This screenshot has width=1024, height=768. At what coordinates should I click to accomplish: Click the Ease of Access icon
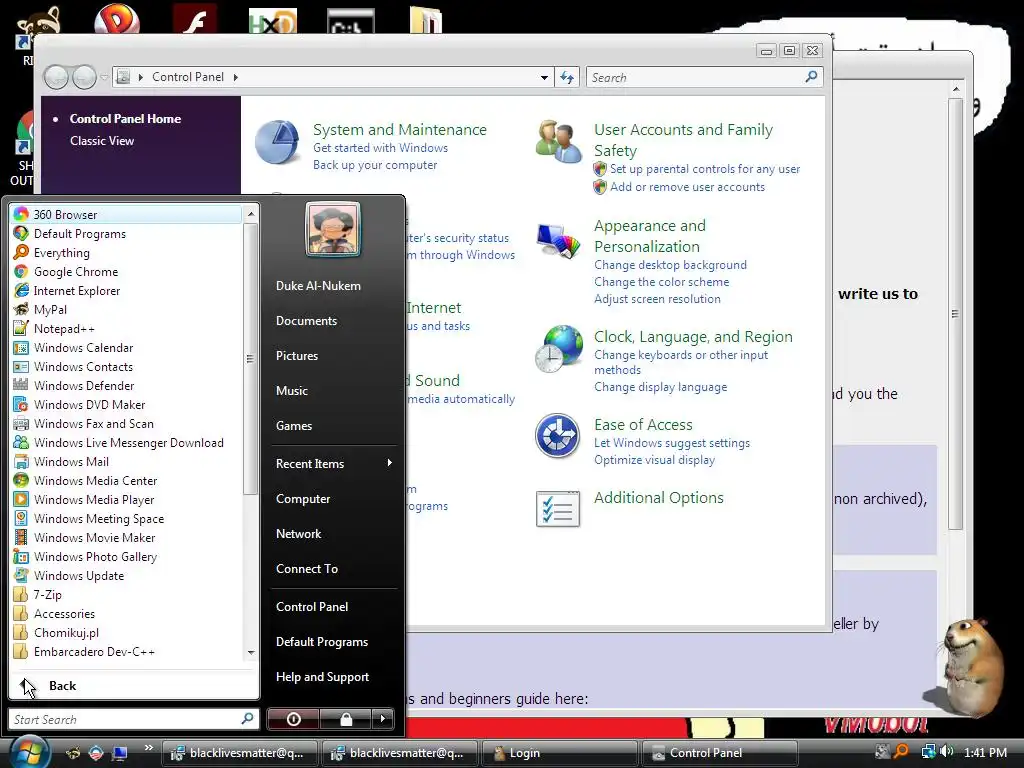click(x=557, y=436)
